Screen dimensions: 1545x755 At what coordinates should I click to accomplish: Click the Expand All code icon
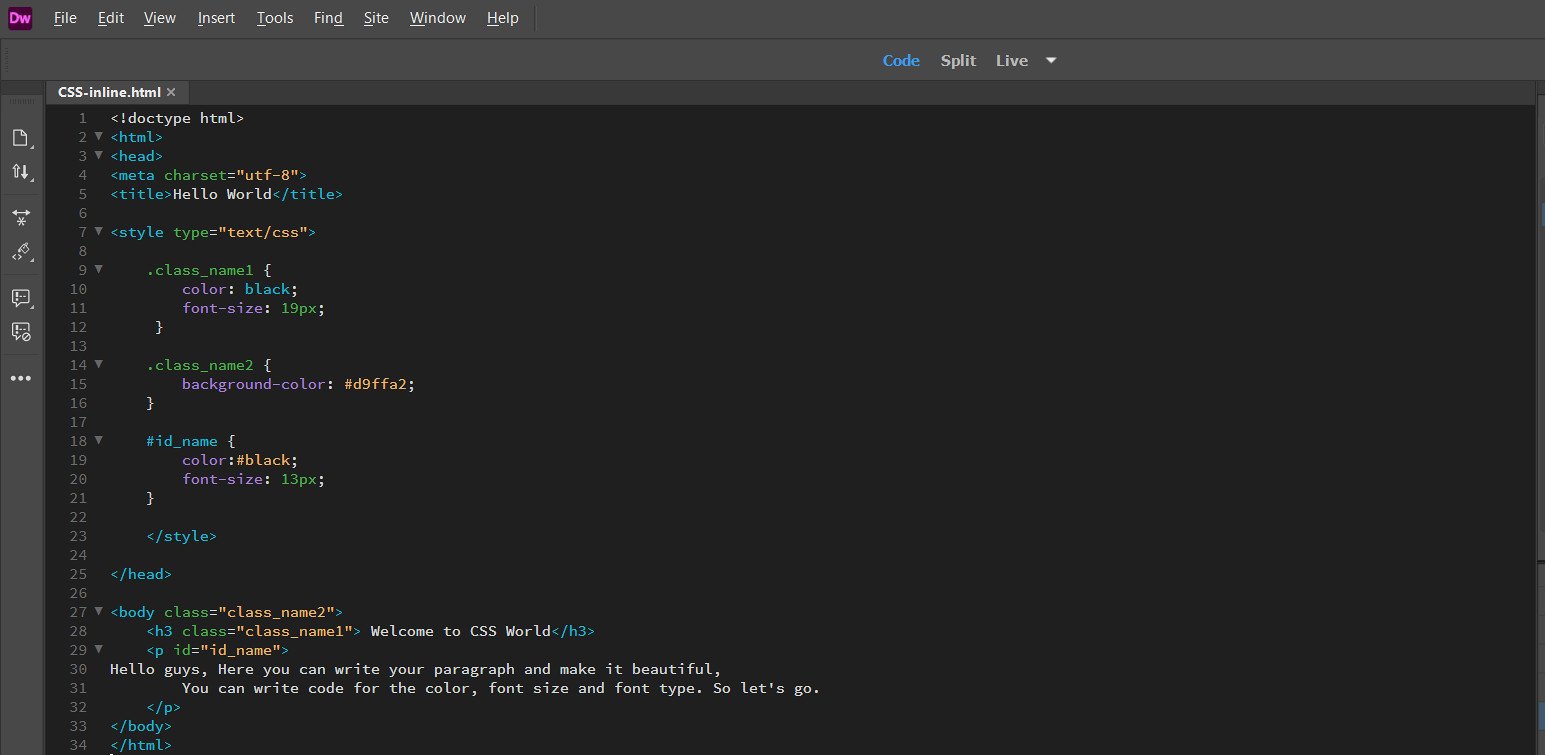pos(21,217)
